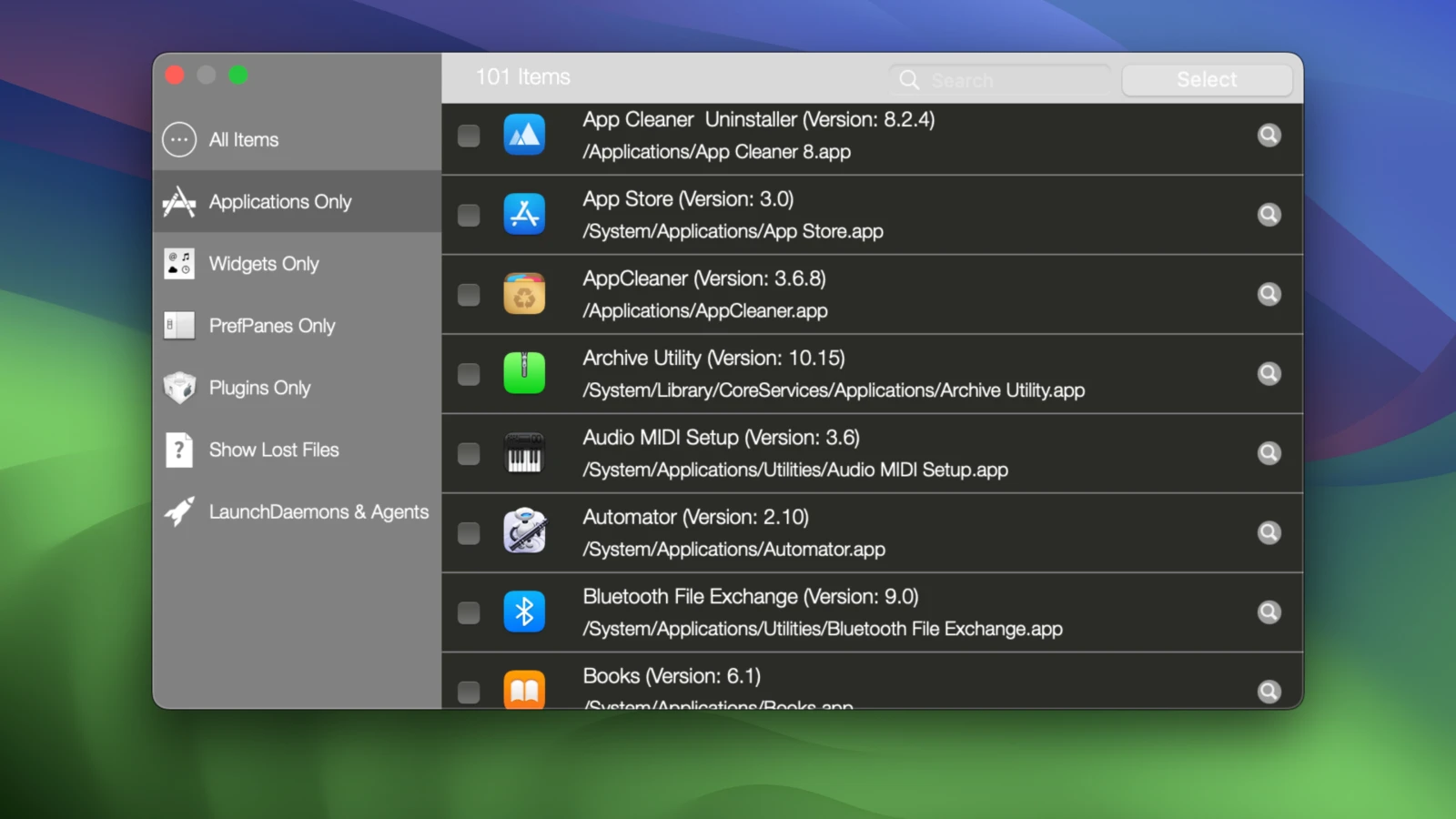Image resolution: width=1456 pixels, height=819 pixels.
Task: Click the Archive Utility green icon
Action: click(x=524, y=373)
